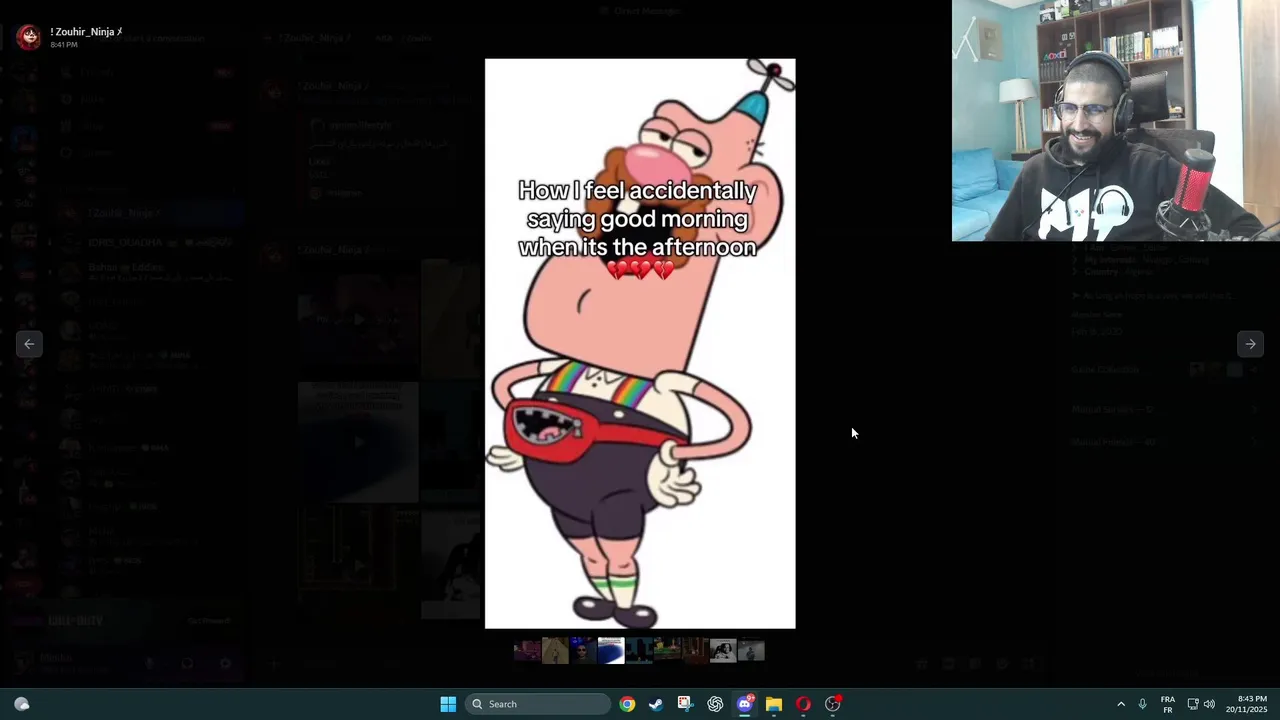
Task: Select the thumbnail of a man in sunglasses
Action: (583, 651)
